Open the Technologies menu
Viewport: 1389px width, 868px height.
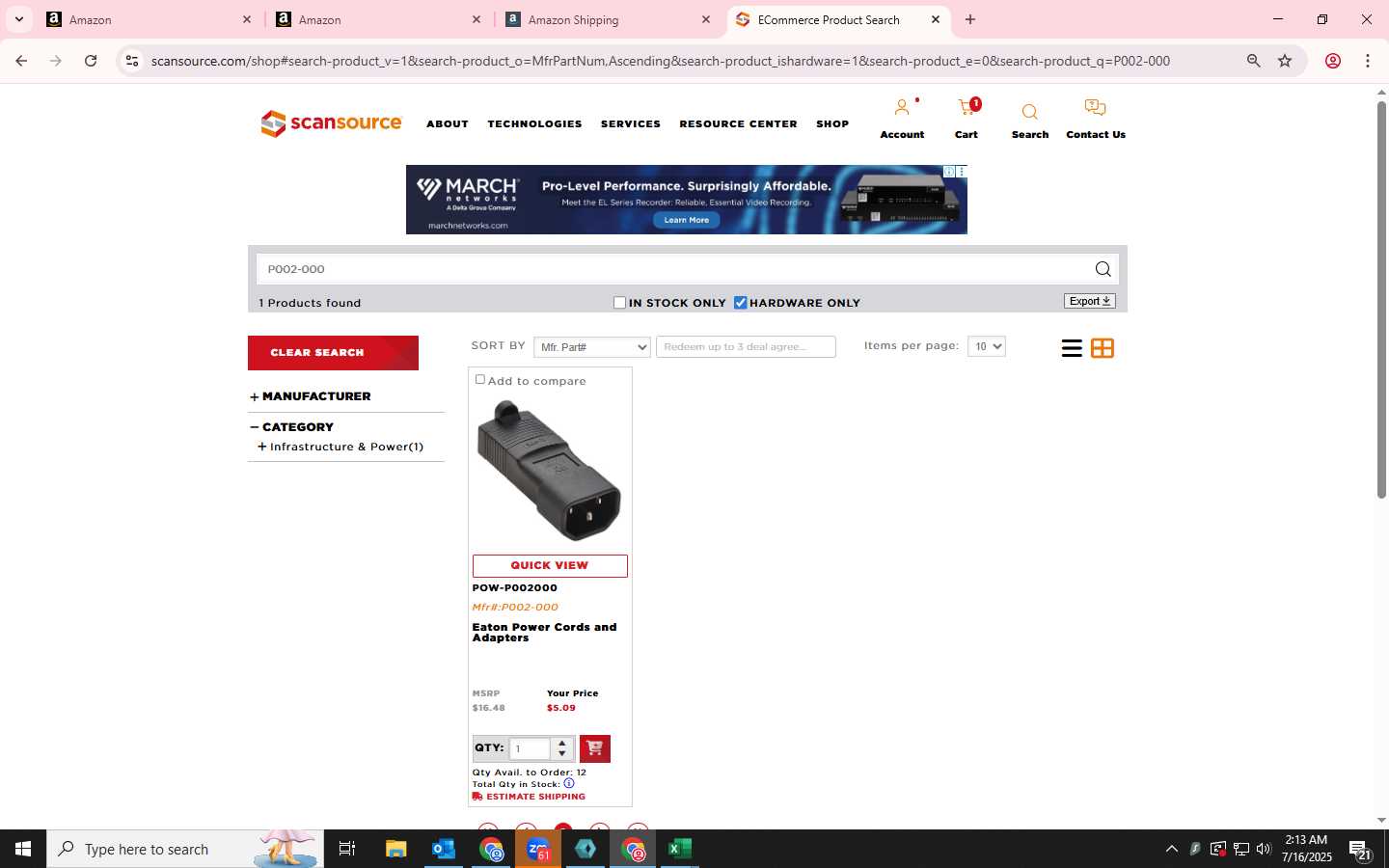pos(534,123)
